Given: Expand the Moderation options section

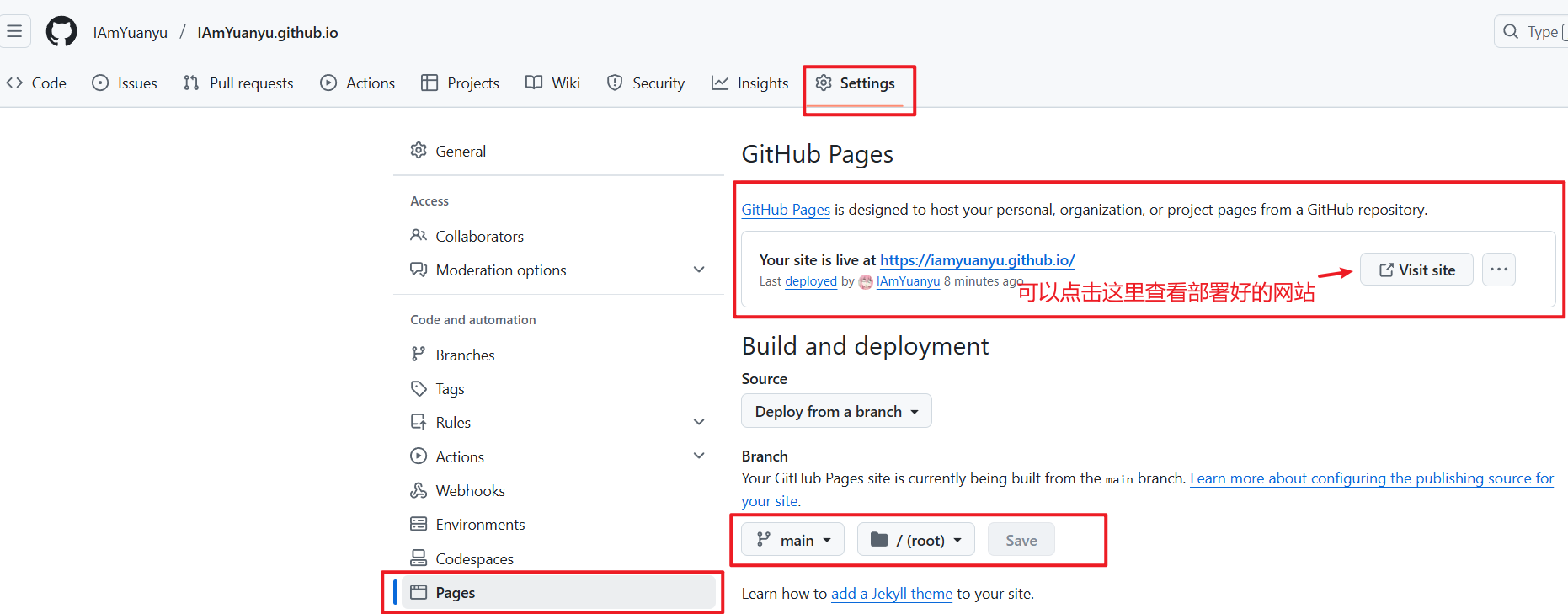Looking at the screenshot, I should [x=698, y=270].
